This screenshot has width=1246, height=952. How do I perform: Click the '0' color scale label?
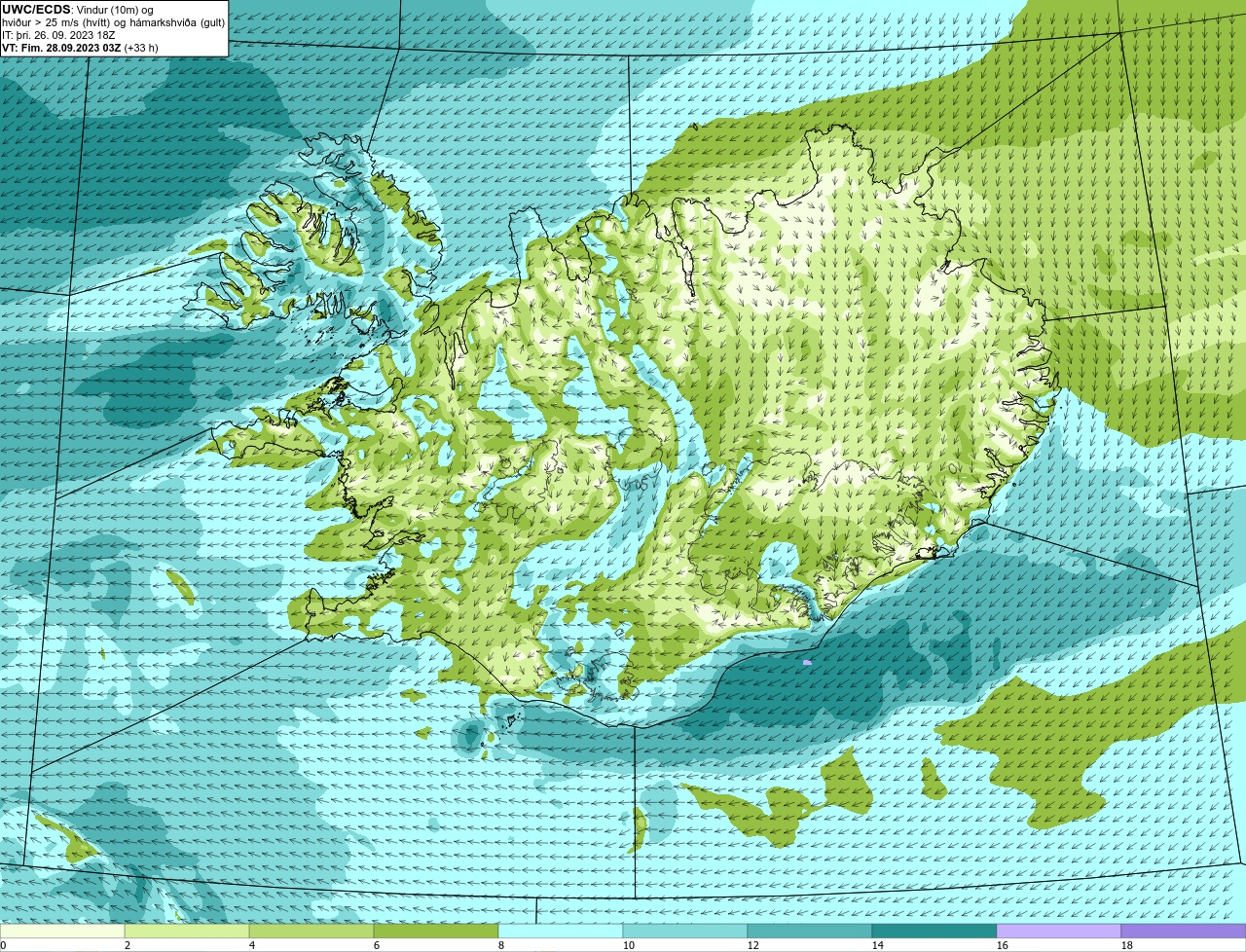pyautogui.click(x=3, y=945)
